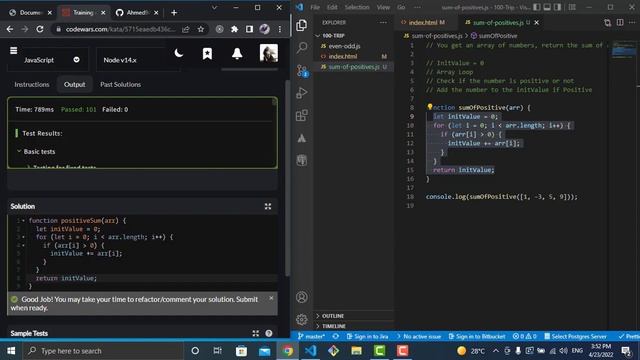The height and width of the screenshot is (360, 640).
Task: Open VS Code Explorer view icon
Action: tap(302, 25)
